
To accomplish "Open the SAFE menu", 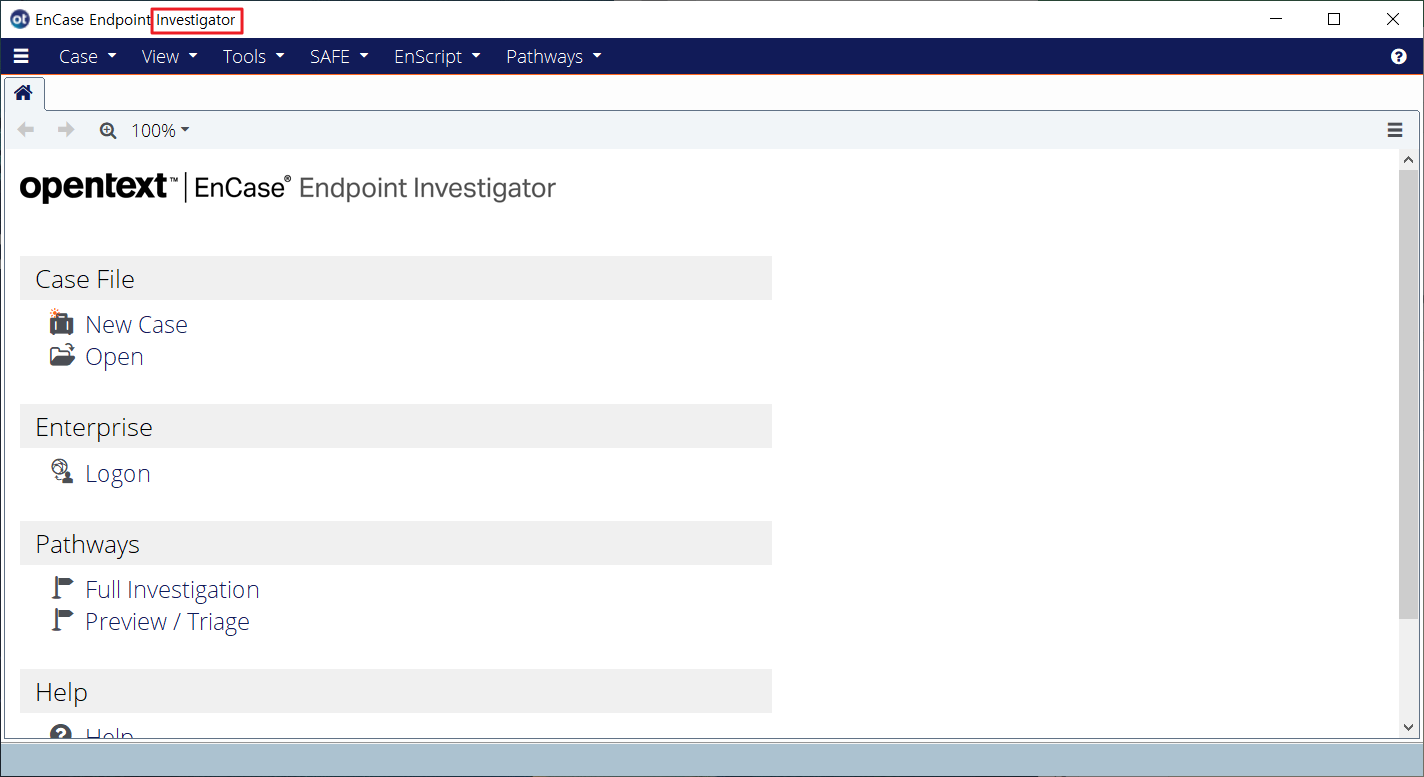I will point(339,57).
